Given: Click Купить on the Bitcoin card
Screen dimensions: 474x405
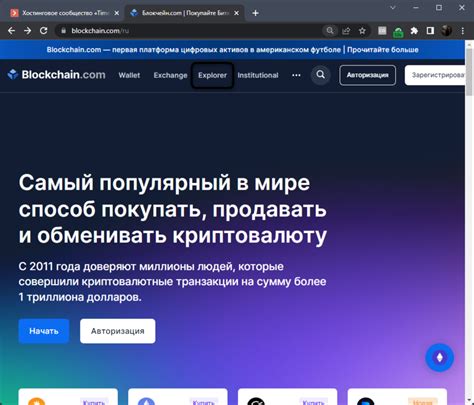Looking at the screenshot, I should [x=94, y=402].
